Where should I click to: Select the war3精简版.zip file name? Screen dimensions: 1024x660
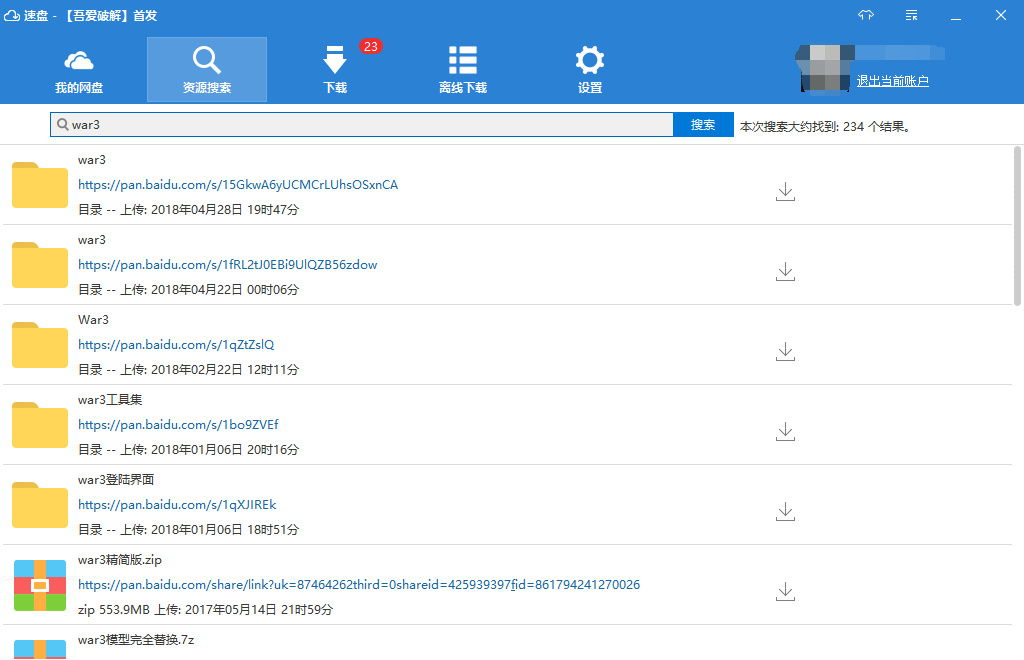(120, 560)
